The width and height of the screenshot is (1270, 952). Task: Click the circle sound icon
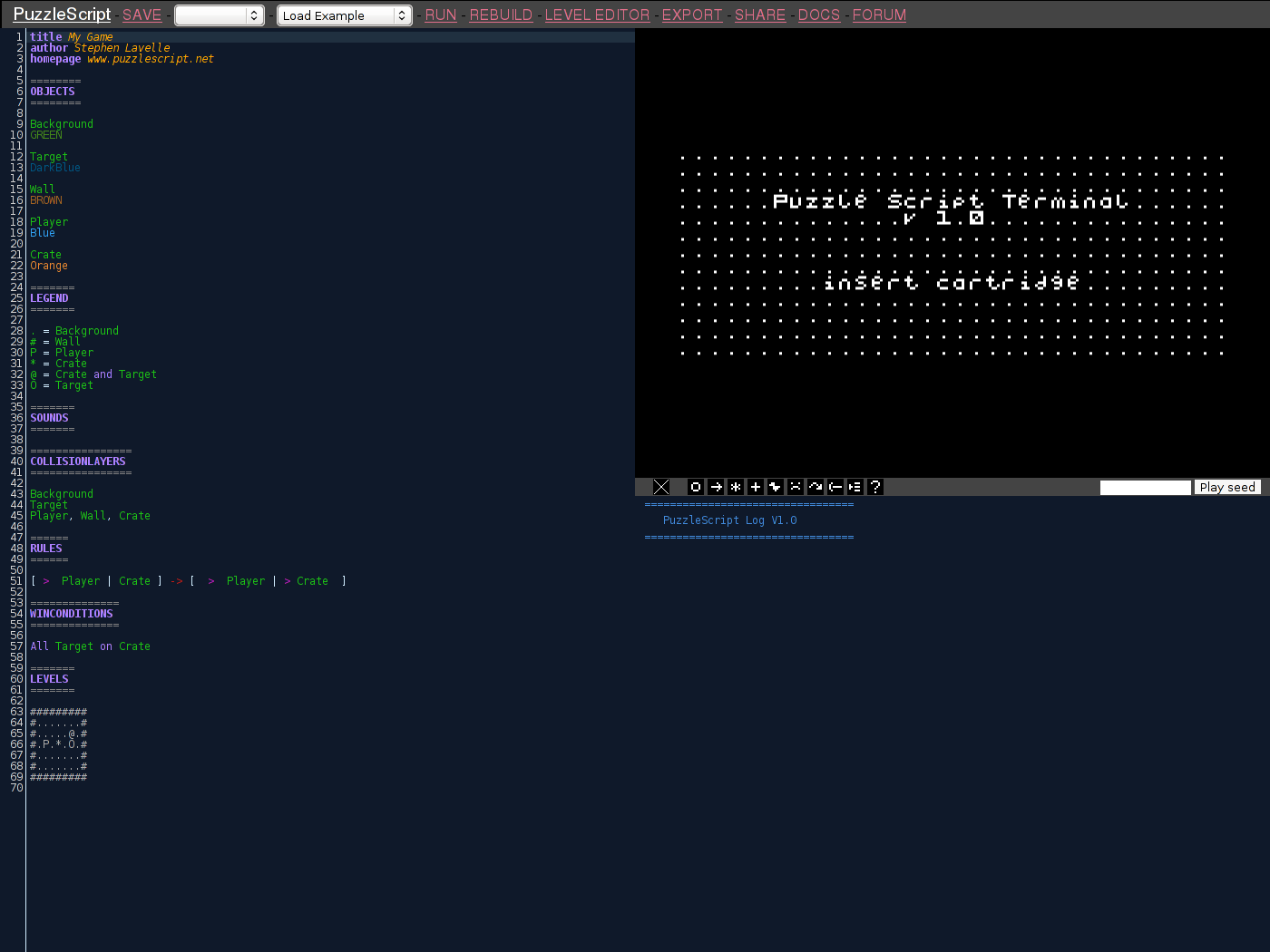click(x=696, y=487)
